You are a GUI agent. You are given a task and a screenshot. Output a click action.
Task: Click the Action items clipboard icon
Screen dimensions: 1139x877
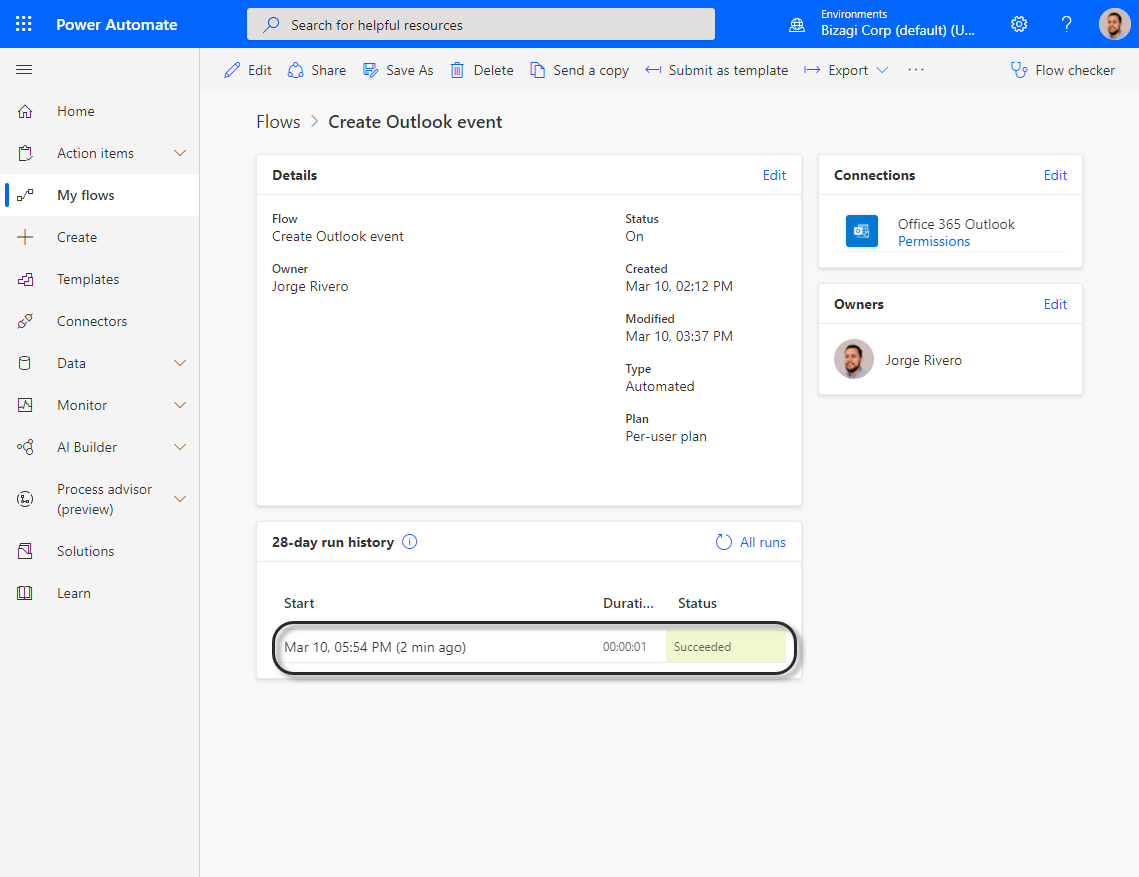tap(25, 153)
